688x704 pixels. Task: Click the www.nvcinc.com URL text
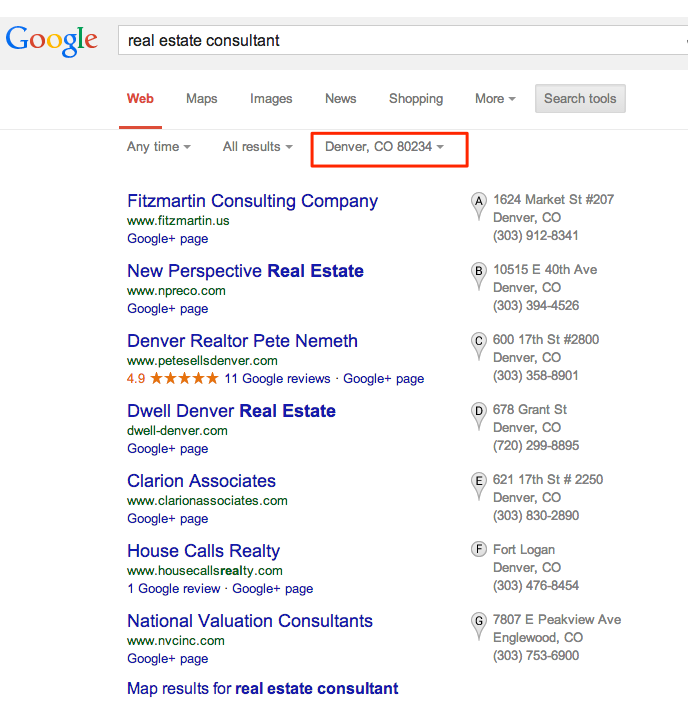(176, 641)
